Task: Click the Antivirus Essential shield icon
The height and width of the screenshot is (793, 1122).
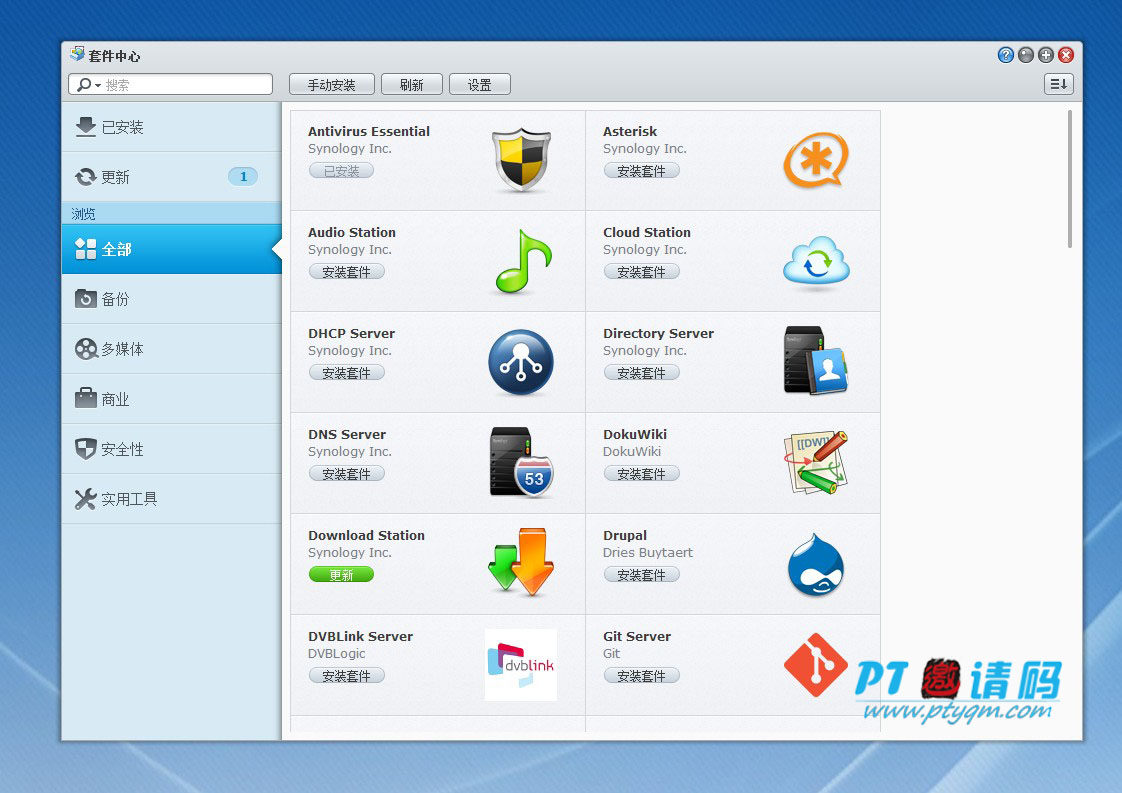Action: pos(522,160)
